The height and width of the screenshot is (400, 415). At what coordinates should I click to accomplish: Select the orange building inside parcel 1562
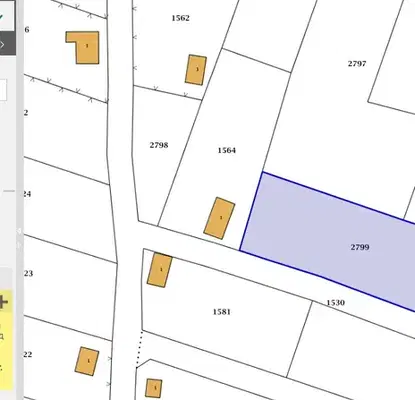(196, 70)
